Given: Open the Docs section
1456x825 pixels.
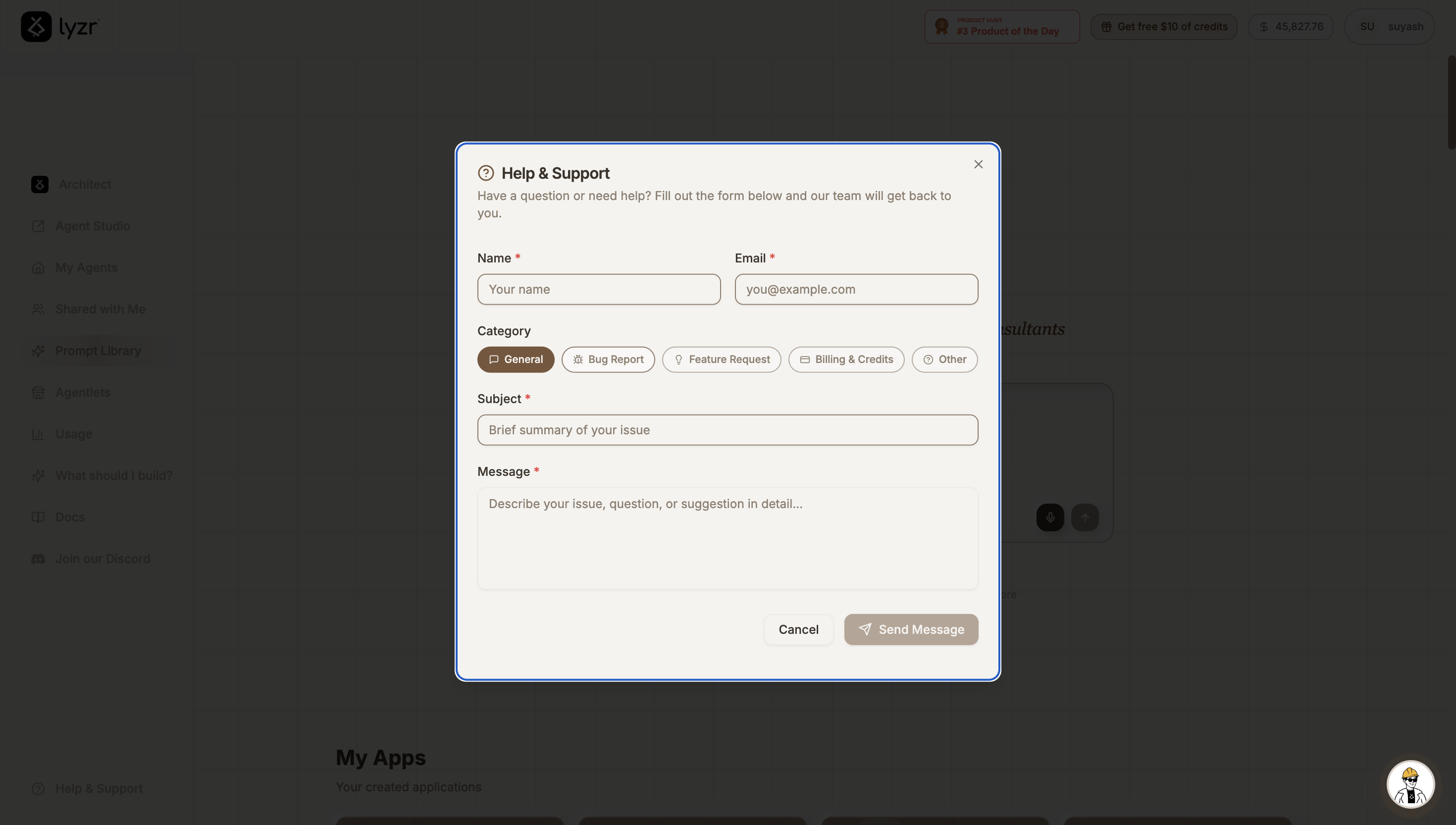Looking at the screenshot, I should (70, 517).
